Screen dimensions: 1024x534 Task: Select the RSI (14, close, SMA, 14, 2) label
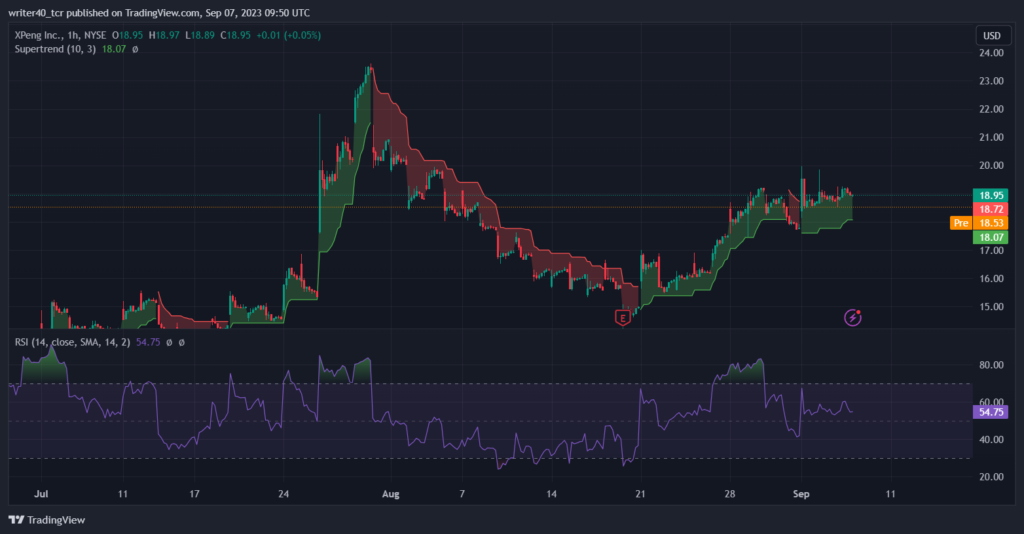tap(72, 342)
